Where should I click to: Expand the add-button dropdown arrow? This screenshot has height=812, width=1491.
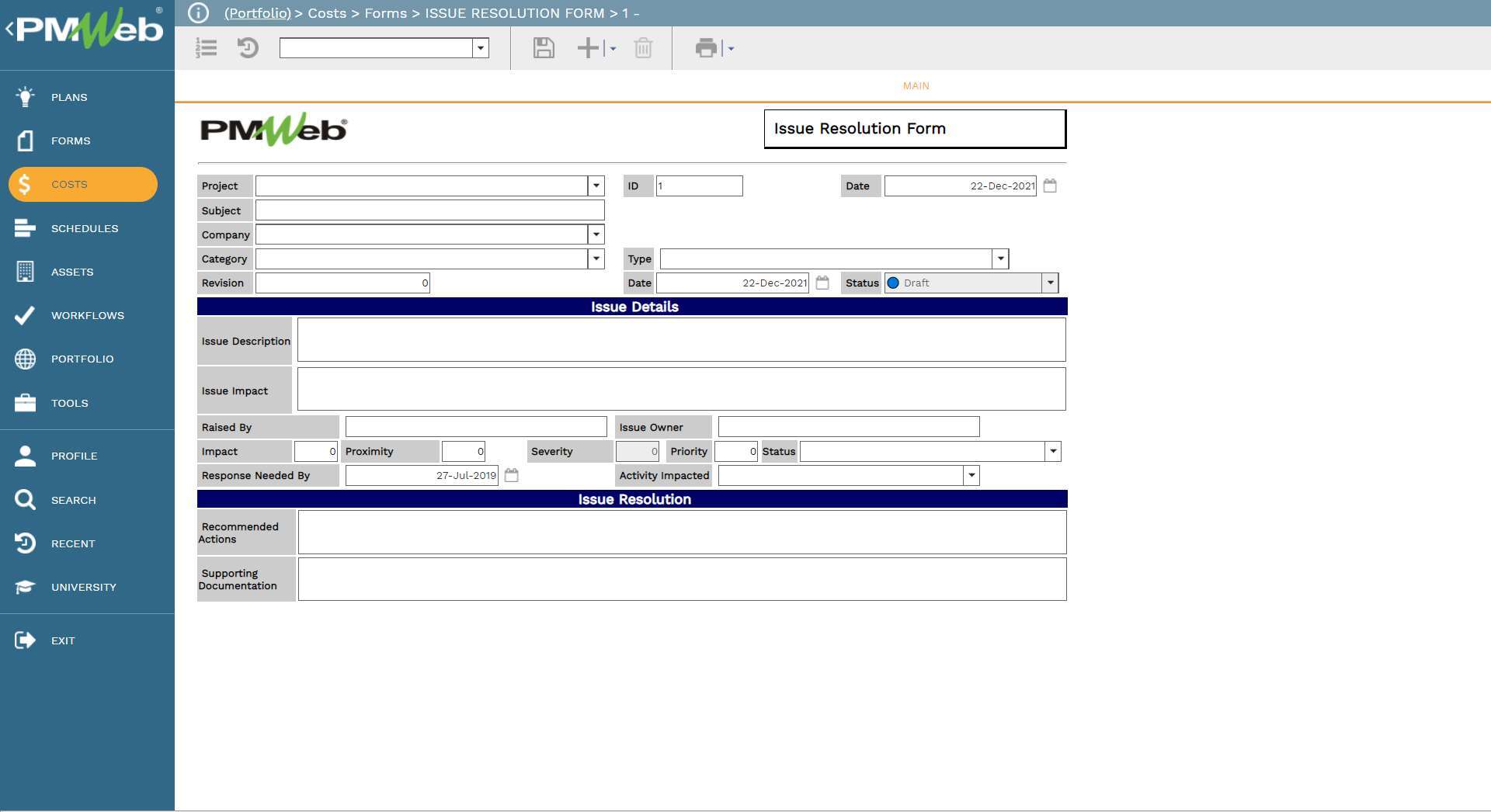[x=613, y=48]
